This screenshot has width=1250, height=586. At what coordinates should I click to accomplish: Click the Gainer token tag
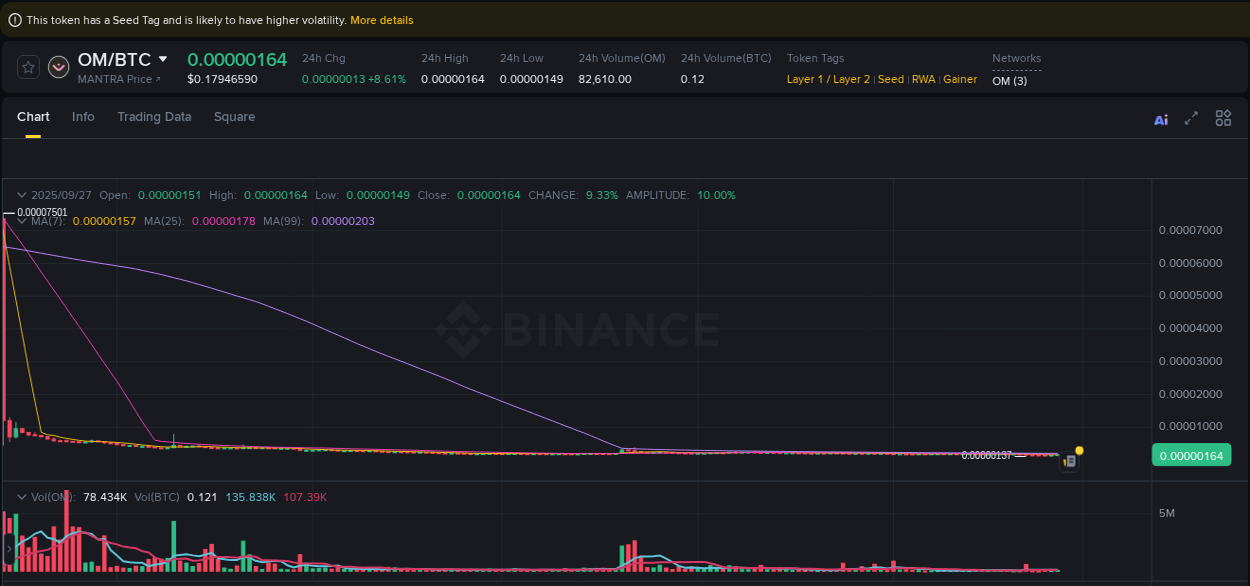click(x=960, y=79)
